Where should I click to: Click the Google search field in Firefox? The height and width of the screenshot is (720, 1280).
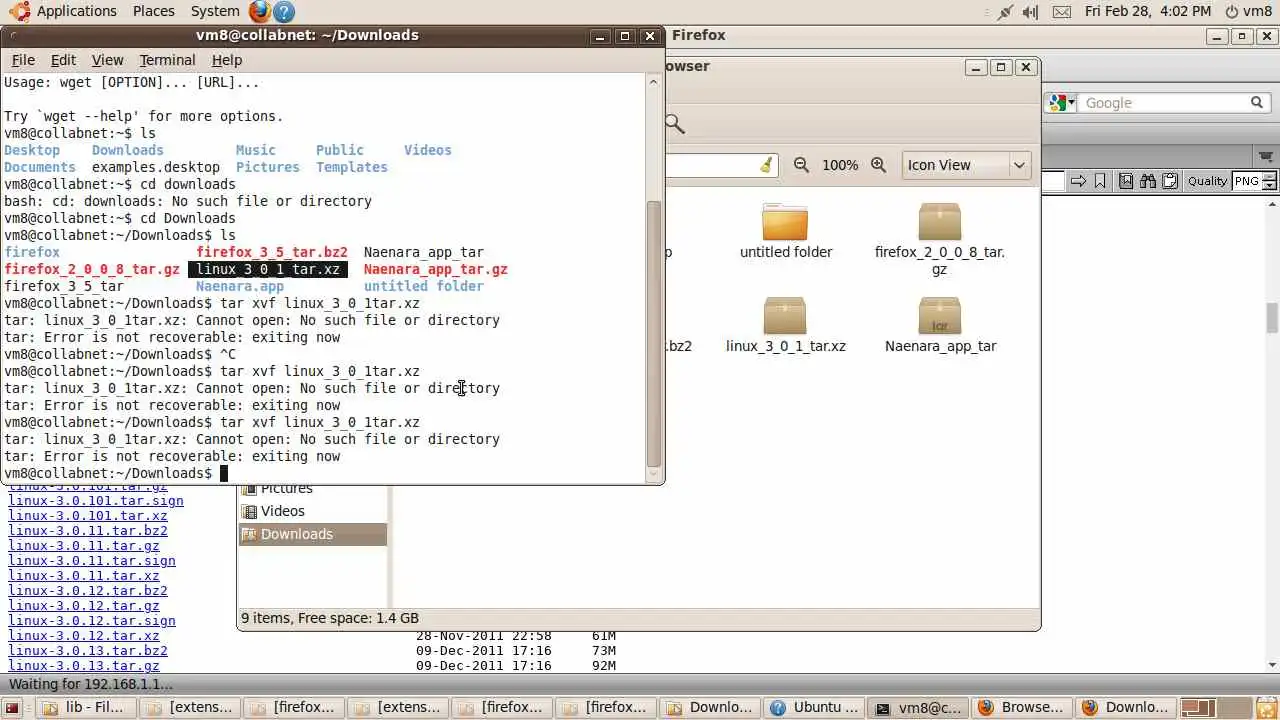point(1163,103)
